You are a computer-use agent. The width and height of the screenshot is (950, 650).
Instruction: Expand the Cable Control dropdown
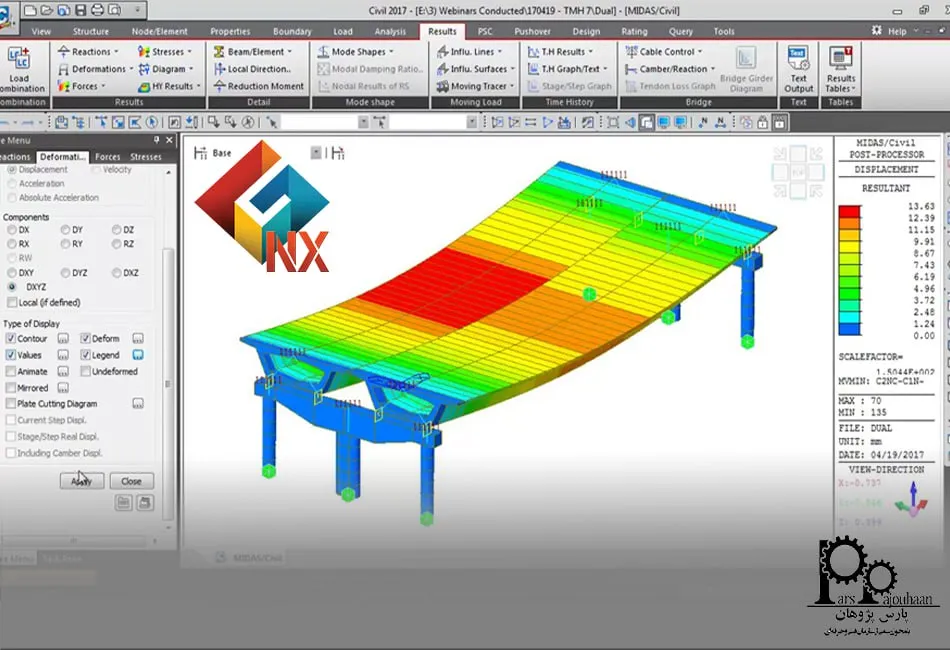click(700, 52)
